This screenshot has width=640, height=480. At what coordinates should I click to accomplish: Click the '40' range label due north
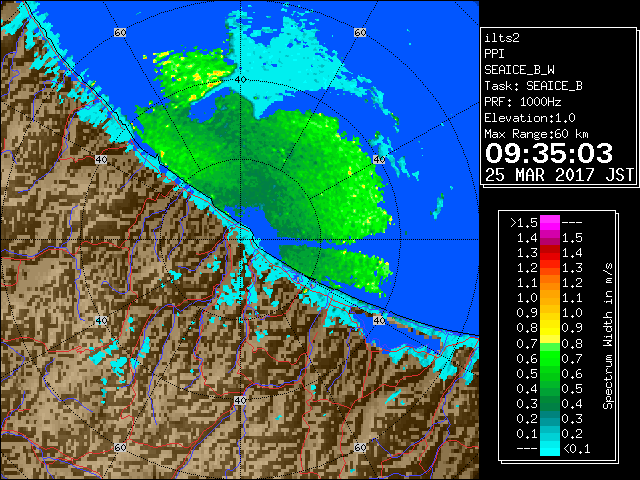(240, 80)
